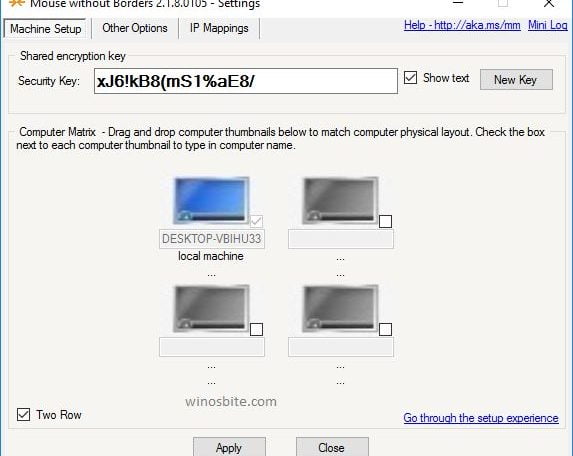
Task: Minimize the Mouse without Borders Settings window
Action: [x=458, y=3]
